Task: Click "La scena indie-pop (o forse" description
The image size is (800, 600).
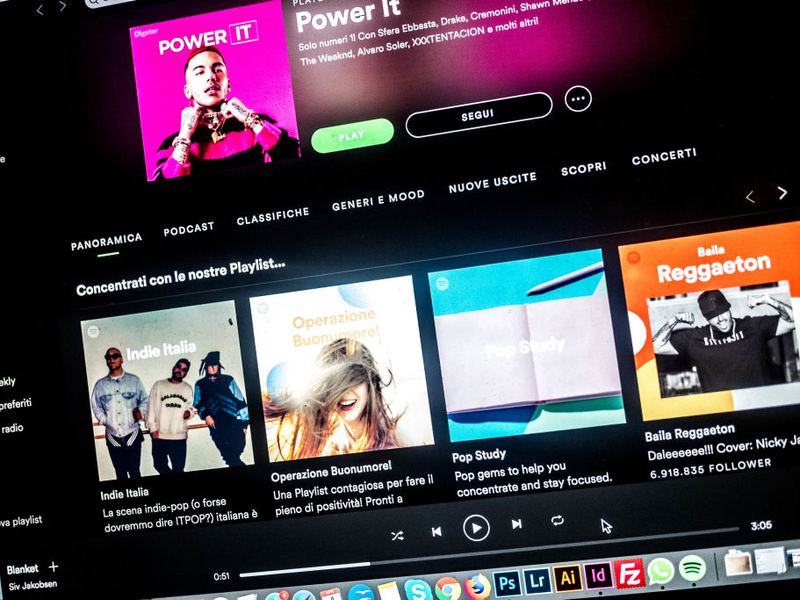Action: tap(164, 508)
